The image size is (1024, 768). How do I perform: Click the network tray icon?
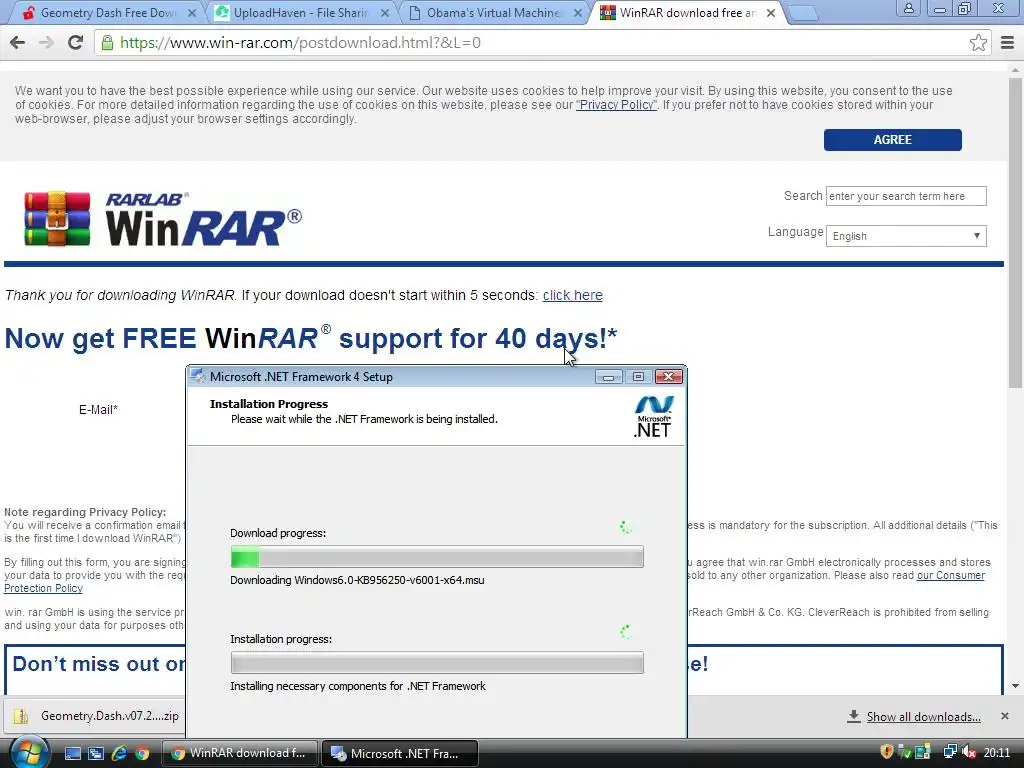point(950,752)
